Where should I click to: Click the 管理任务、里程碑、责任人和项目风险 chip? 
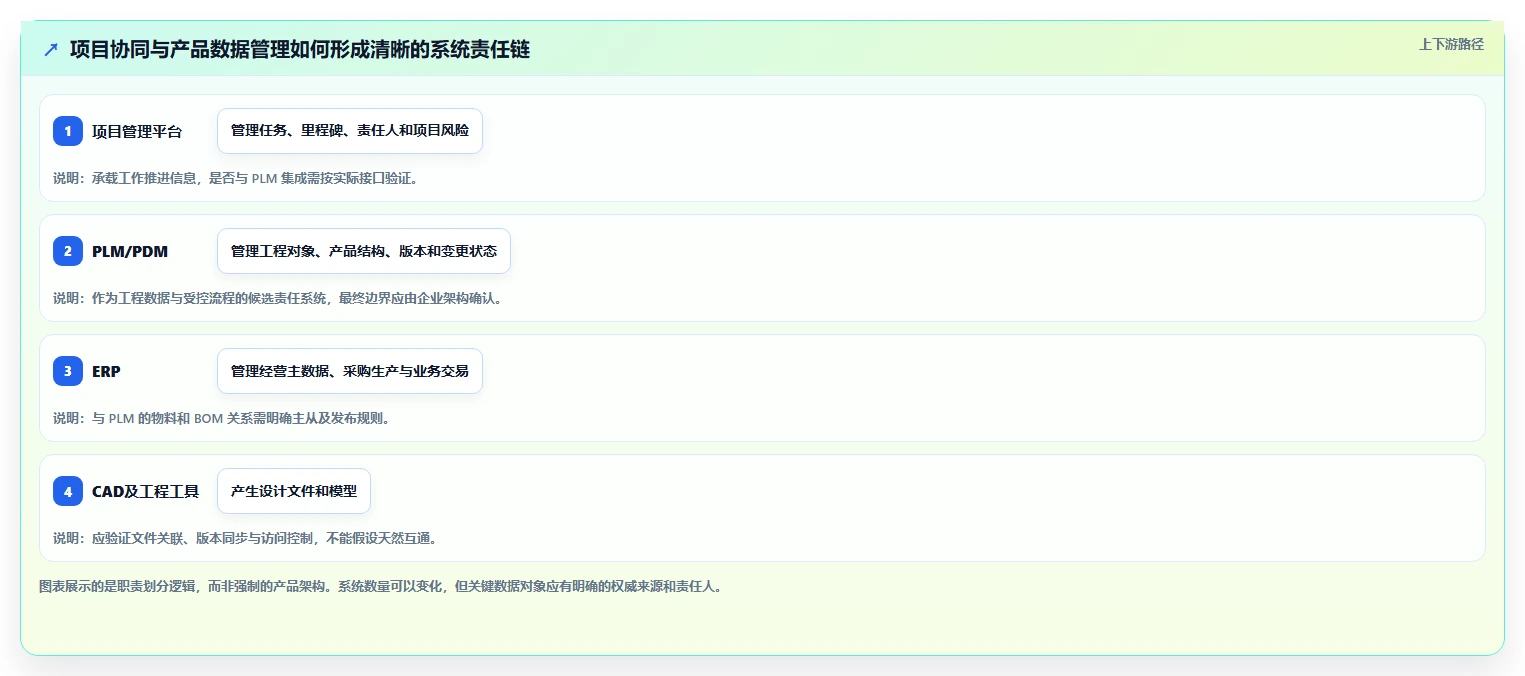350,131
